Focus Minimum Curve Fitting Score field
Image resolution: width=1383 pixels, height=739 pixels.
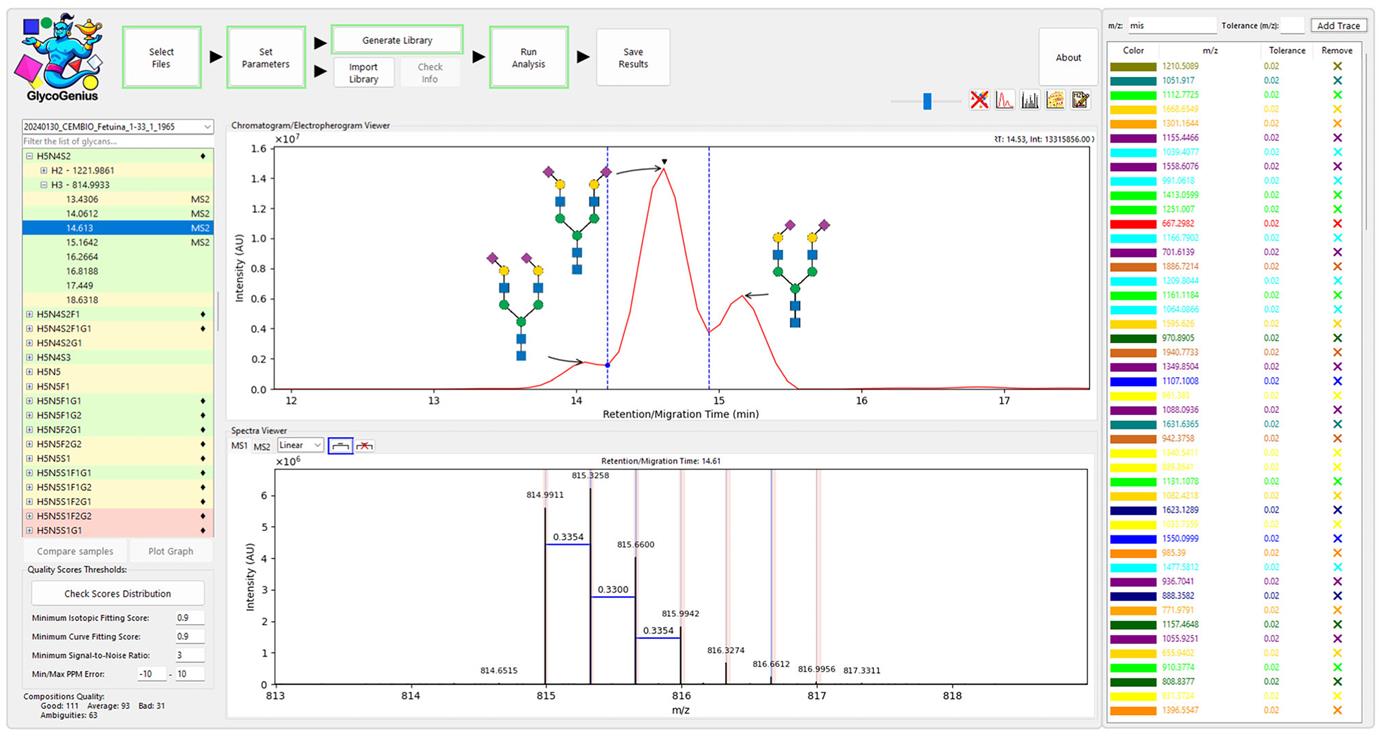(x=189, y=637)
